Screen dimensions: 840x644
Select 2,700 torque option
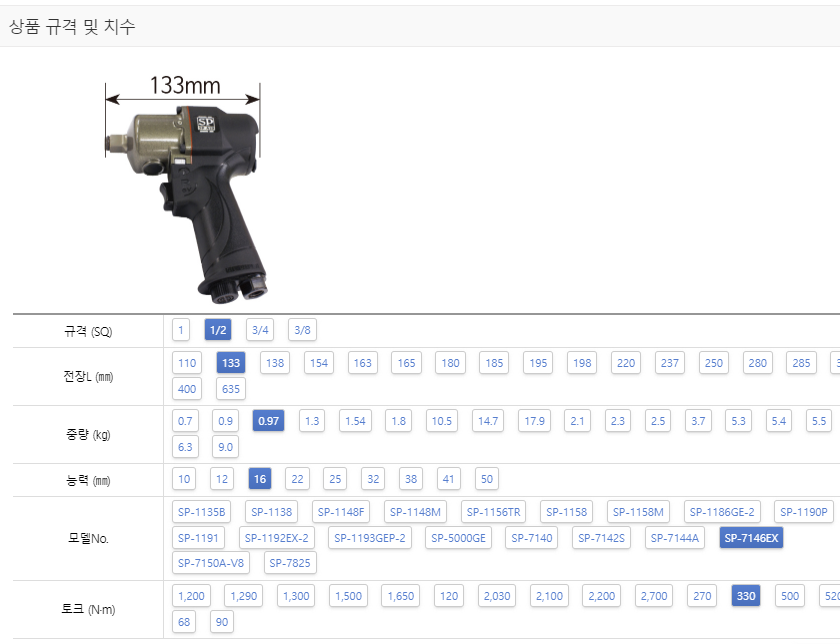654,596
